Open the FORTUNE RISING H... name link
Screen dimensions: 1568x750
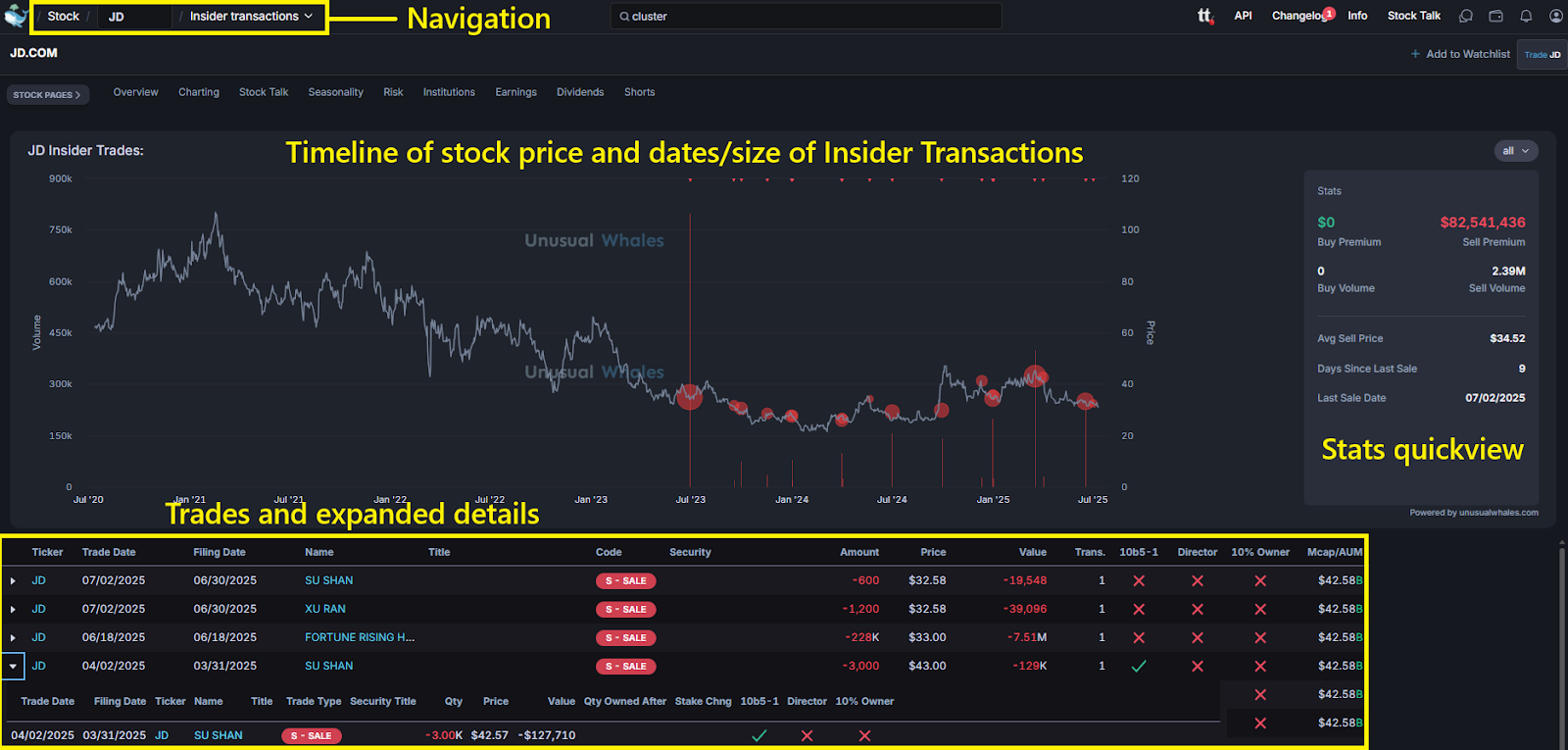pos(360,637)
